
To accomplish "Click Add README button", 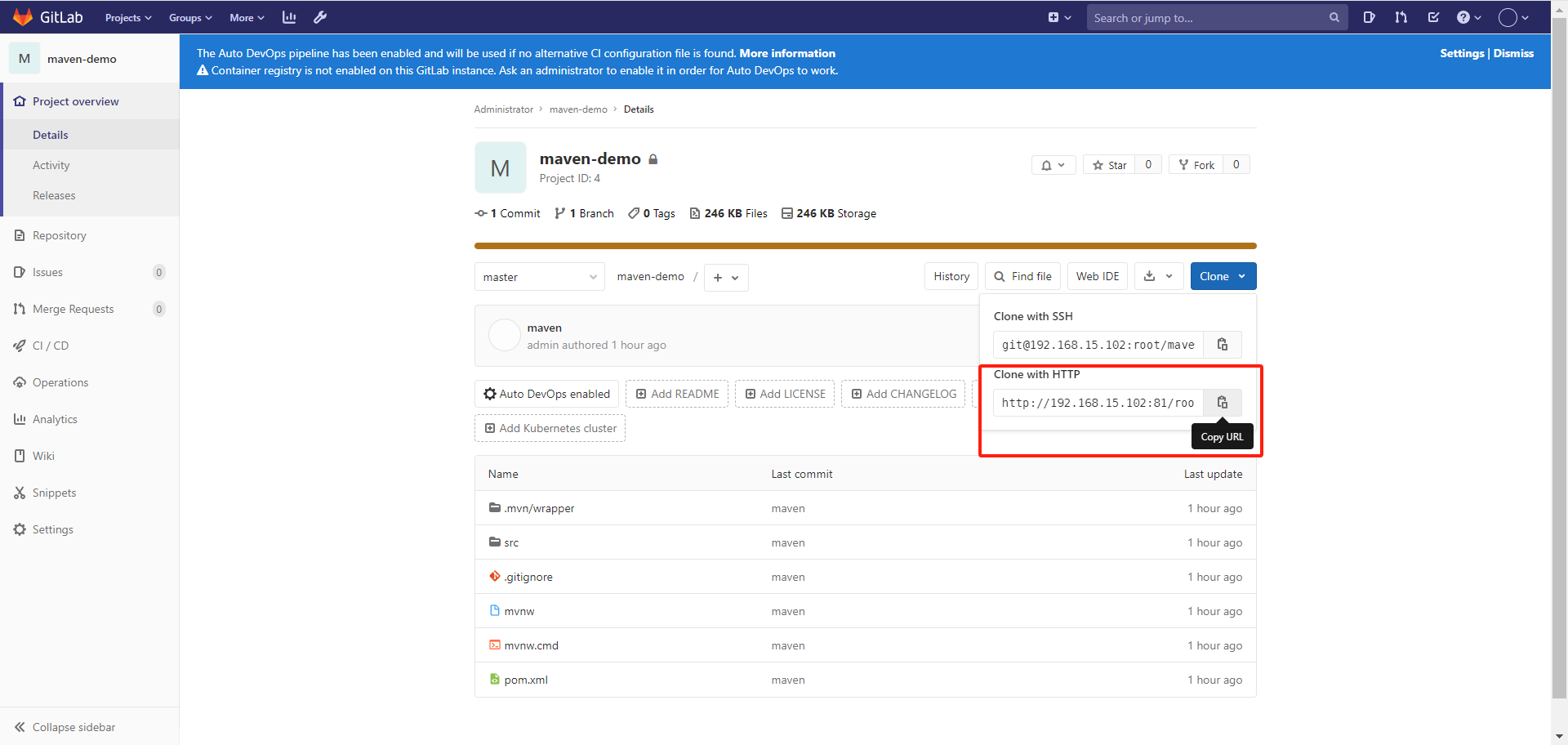I will click(x=677, y=394).
